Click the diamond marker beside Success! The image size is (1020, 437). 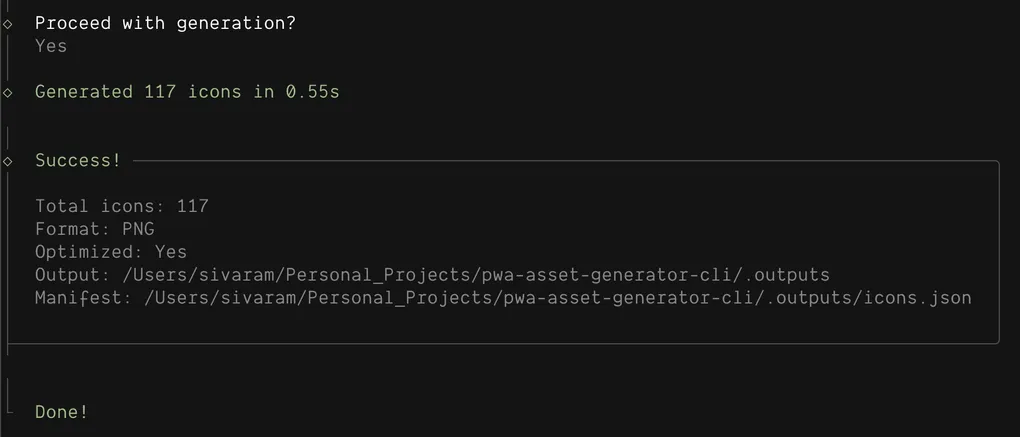pyautogui.click(x=8, y=161)
